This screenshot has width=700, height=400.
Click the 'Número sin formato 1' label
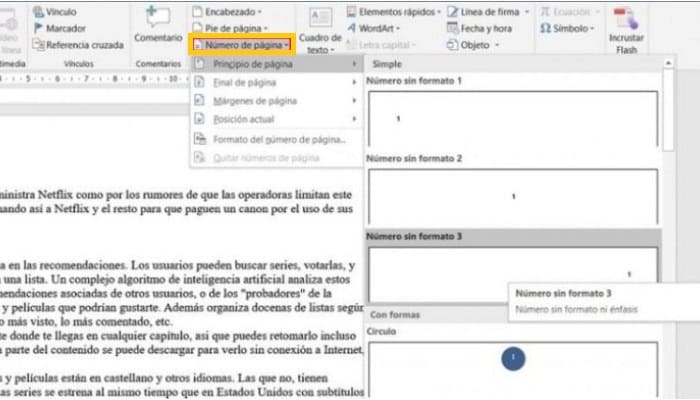click(414, 81)
